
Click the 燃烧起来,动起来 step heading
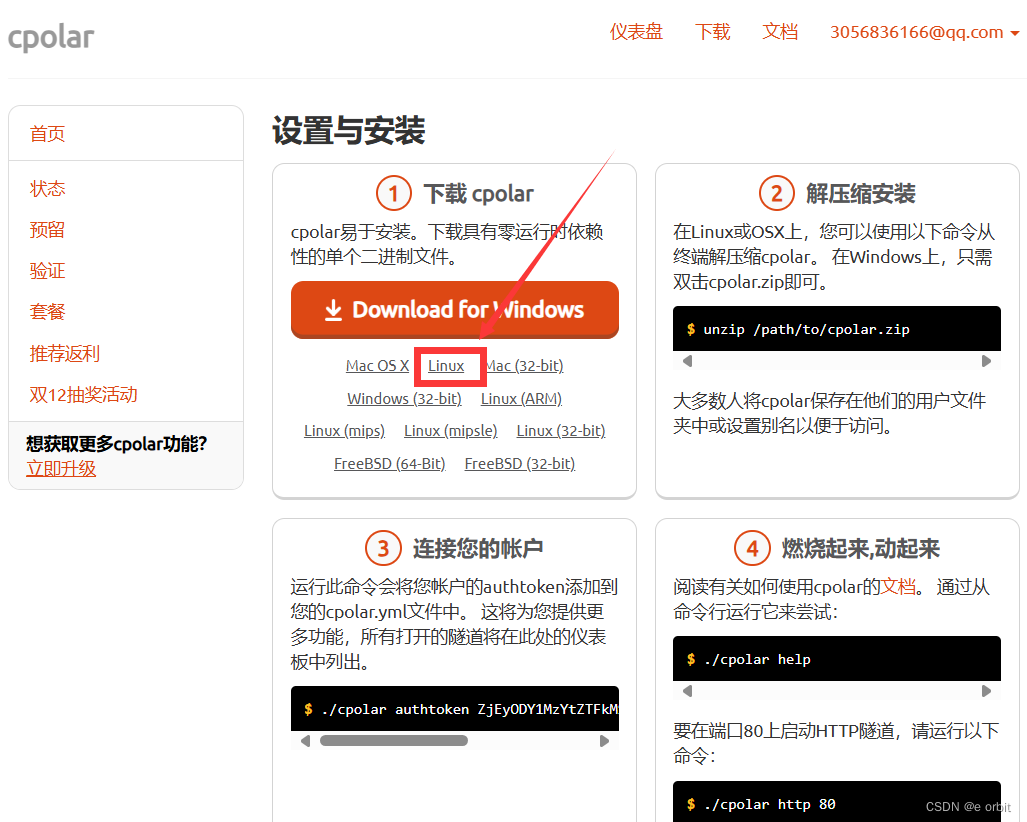click(x=861, y=548)
